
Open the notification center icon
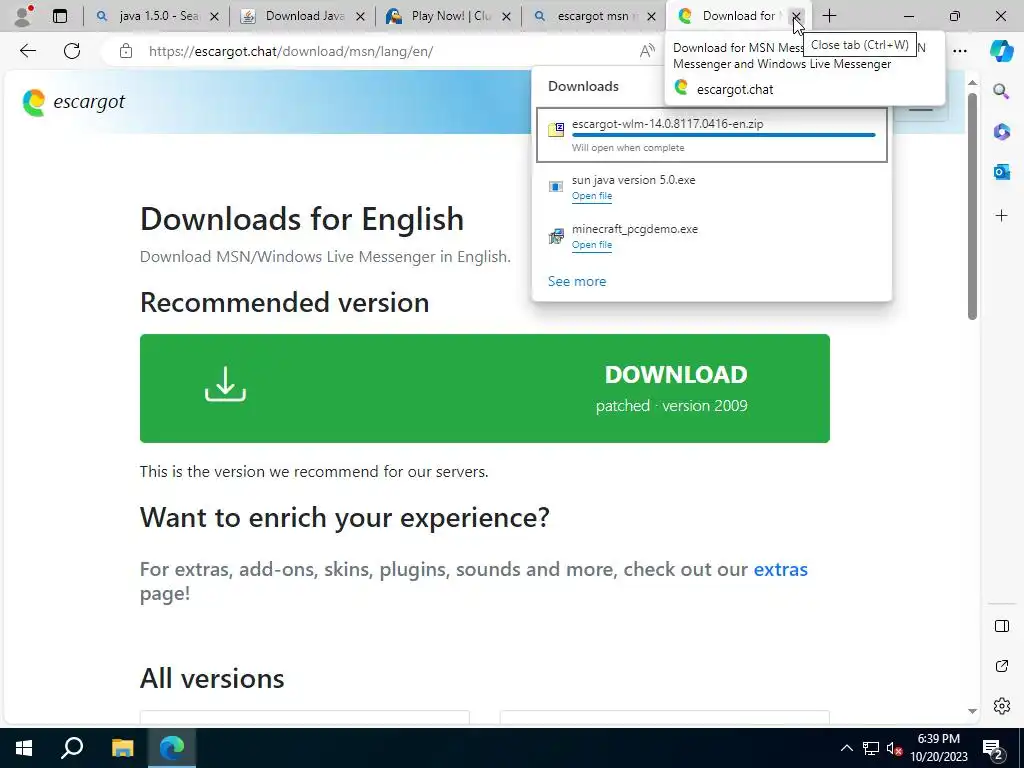pos(992,748)
